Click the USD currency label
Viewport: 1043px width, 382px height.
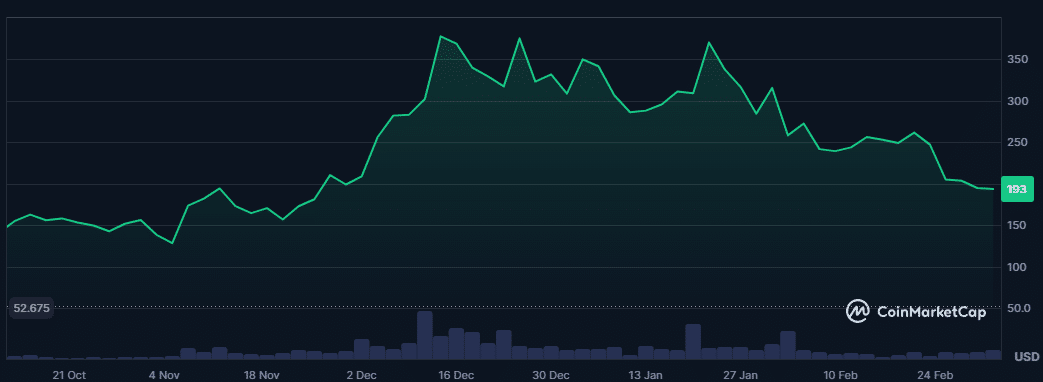tap(1026, 357)
